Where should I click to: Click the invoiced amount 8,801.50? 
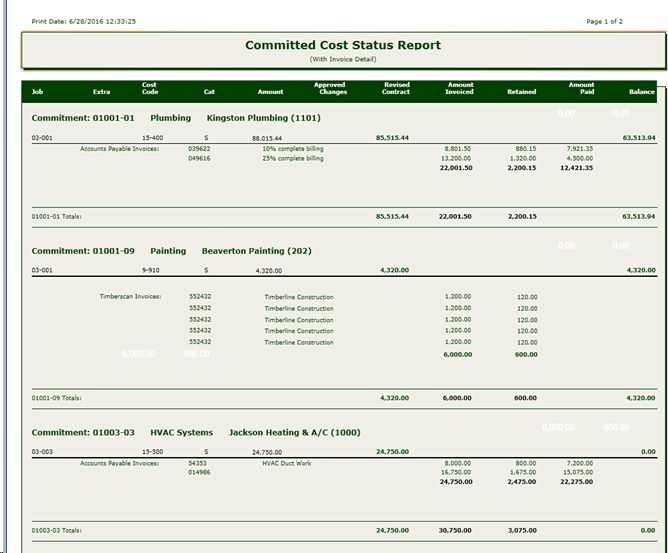click(458, 149)
